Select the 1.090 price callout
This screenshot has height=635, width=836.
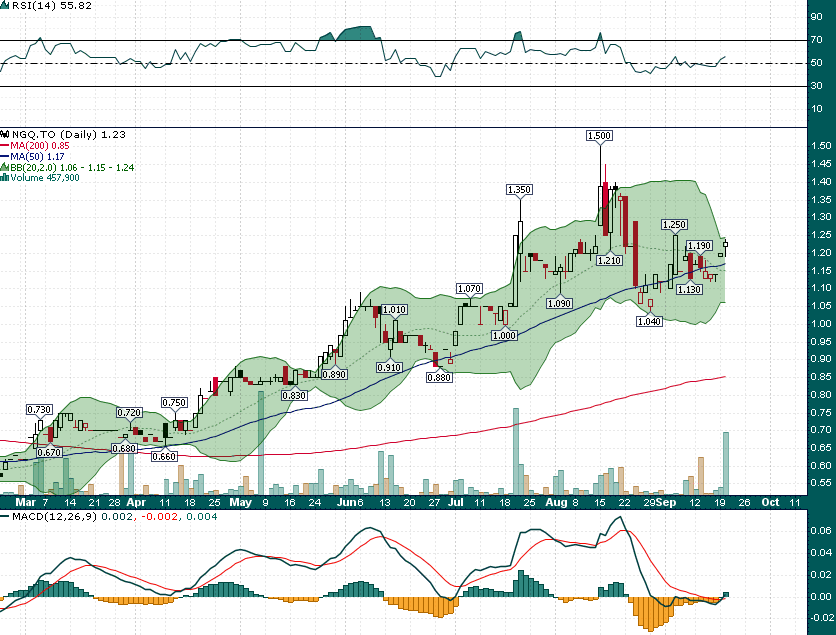pos(559,303)
